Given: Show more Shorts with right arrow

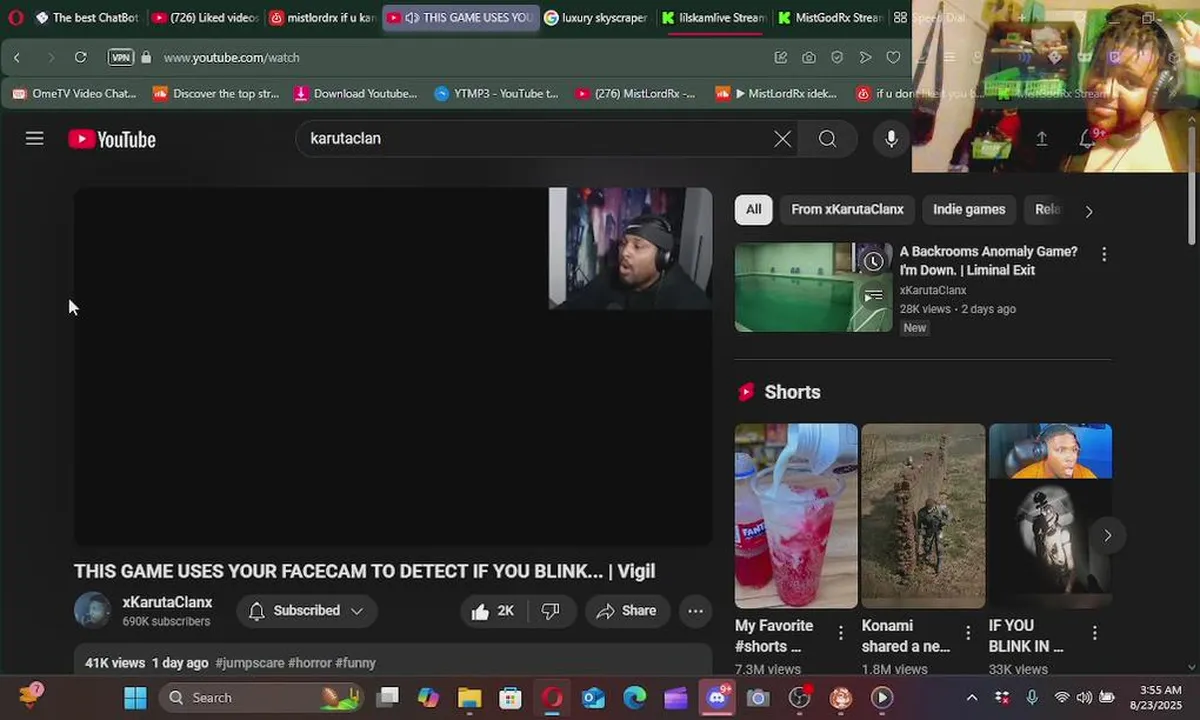Looking at the screenshot, I should point(1107,536).
